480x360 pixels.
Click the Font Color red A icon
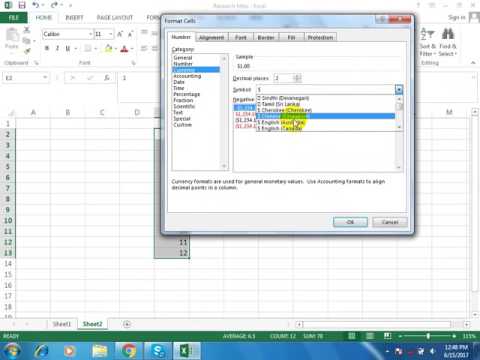[124, 49]
